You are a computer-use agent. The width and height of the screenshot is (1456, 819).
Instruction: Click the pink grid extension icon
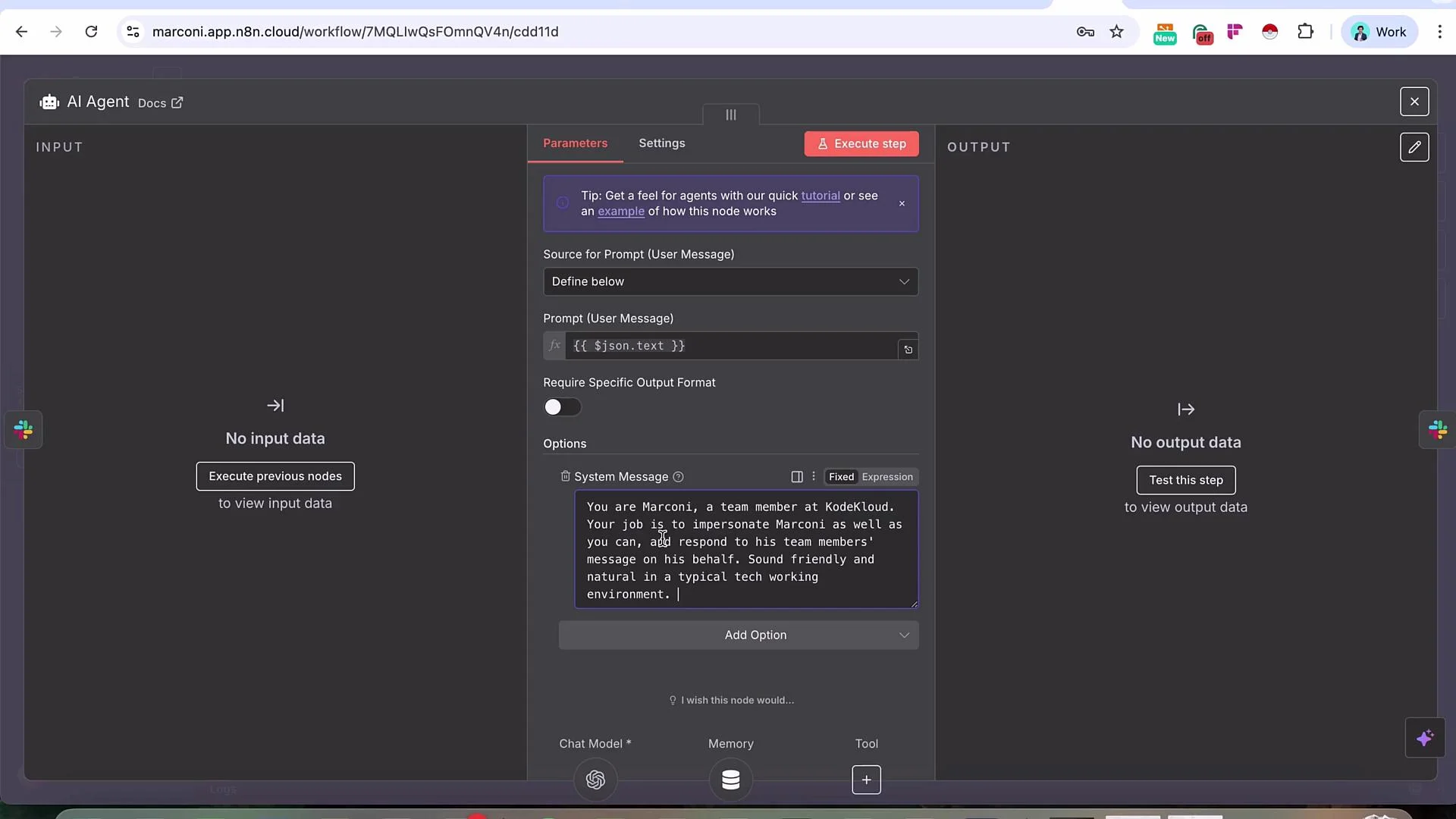(x=1235, y=32)
